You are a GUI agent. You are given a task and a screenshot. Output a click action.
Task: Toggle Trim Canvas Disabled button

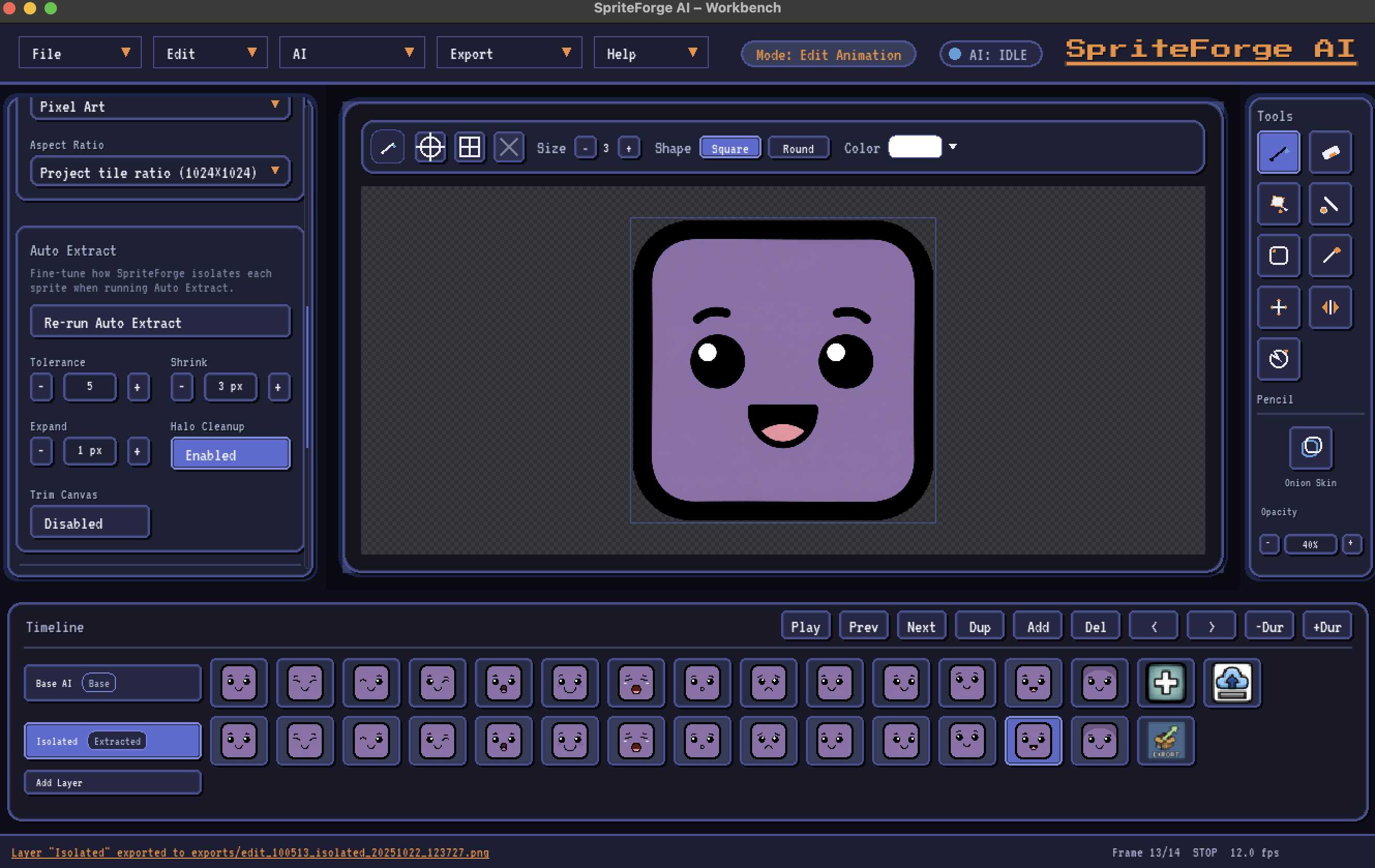point(89,522)
